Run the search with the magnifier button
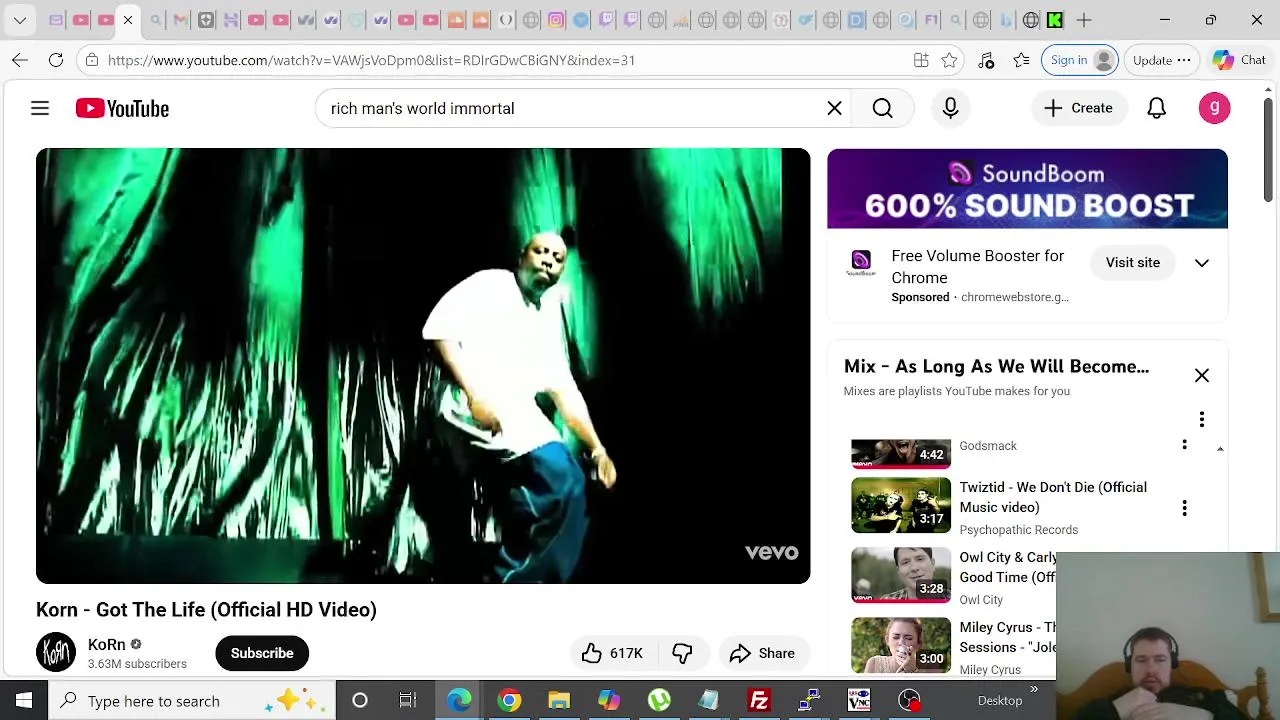Screen dimensions: 1280x720 [x=882, y=108]
